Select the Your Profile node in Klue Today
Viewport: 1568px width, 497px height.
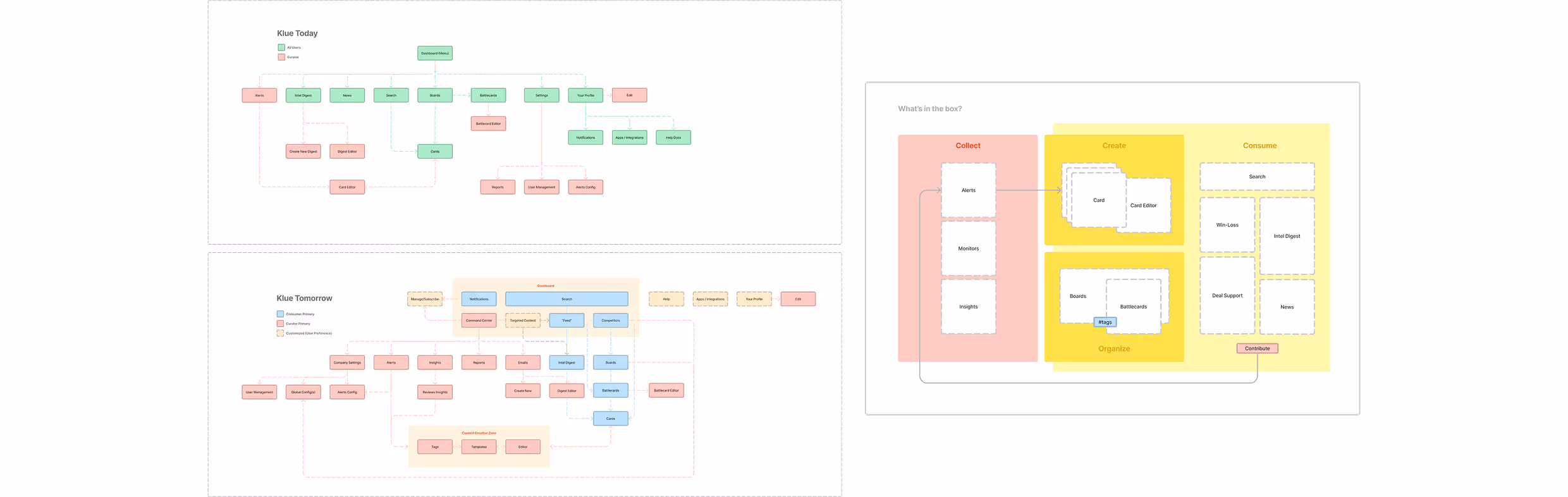pos(585,95)
